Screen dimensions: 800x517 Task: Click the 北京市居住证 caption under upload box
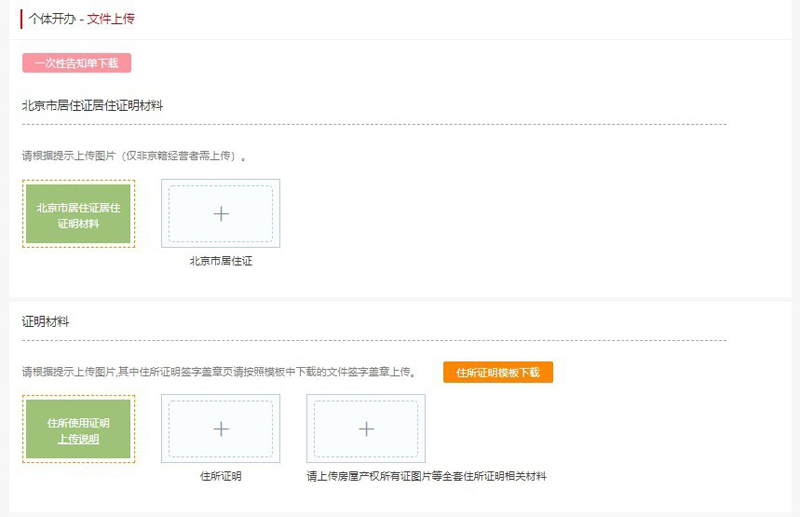tap(220, 261)
